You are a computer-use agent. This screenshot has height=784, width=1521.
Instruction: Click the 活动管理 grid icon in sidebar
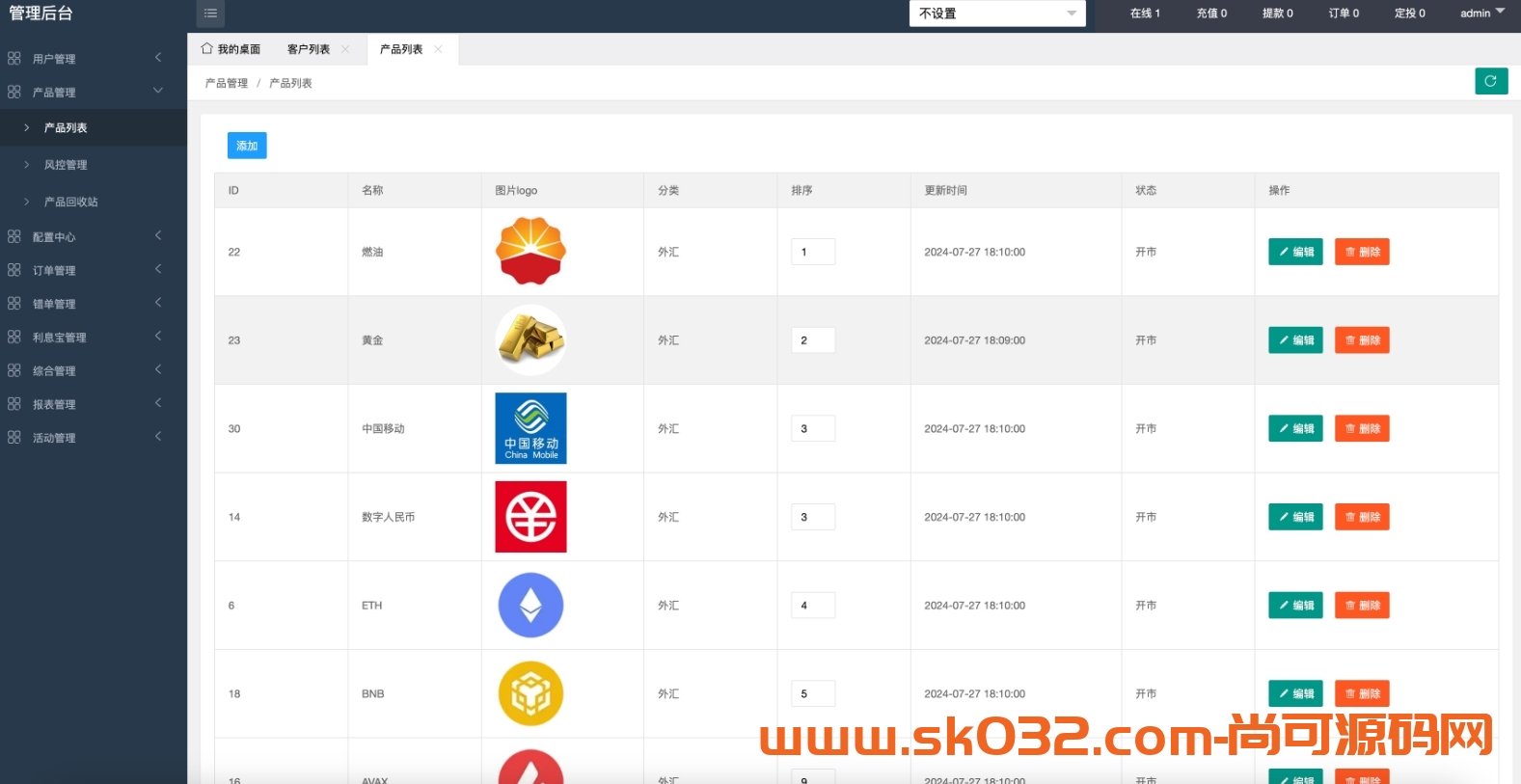14,437
